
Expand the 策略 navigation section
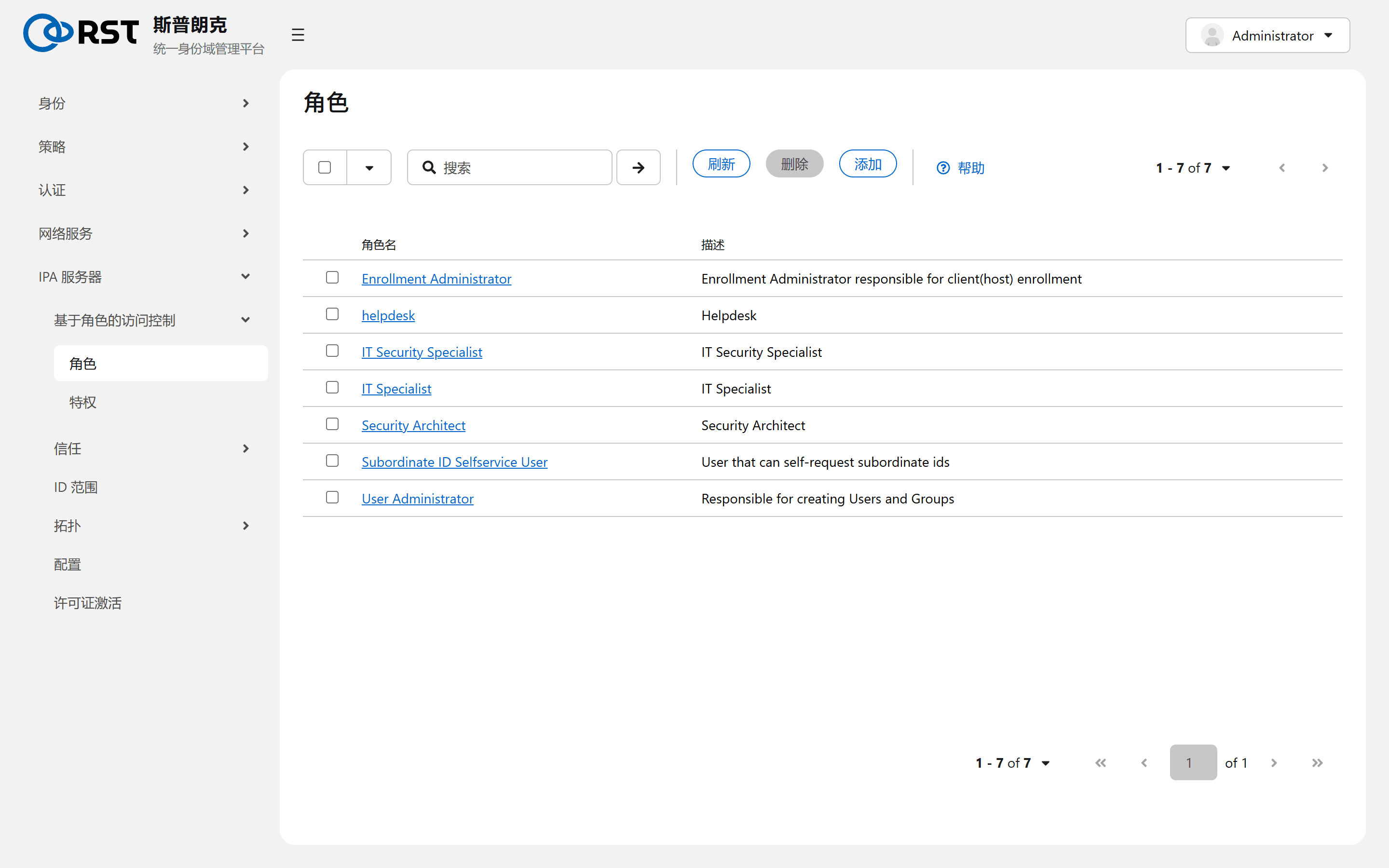click(x=144, y=147)
